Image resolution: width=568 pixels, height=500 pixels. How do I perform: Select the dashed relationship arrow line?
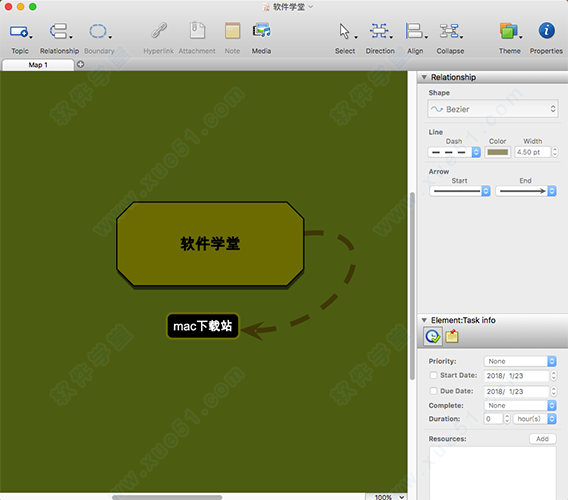(x=350, y=275)
